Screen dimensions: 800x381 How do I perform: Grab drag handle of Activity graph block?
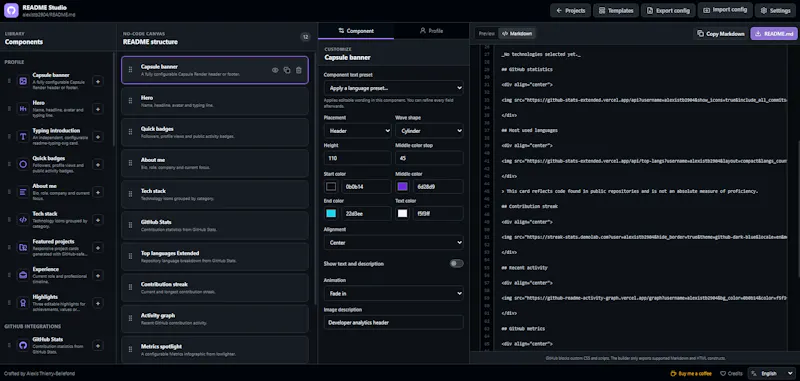(131, 319)
